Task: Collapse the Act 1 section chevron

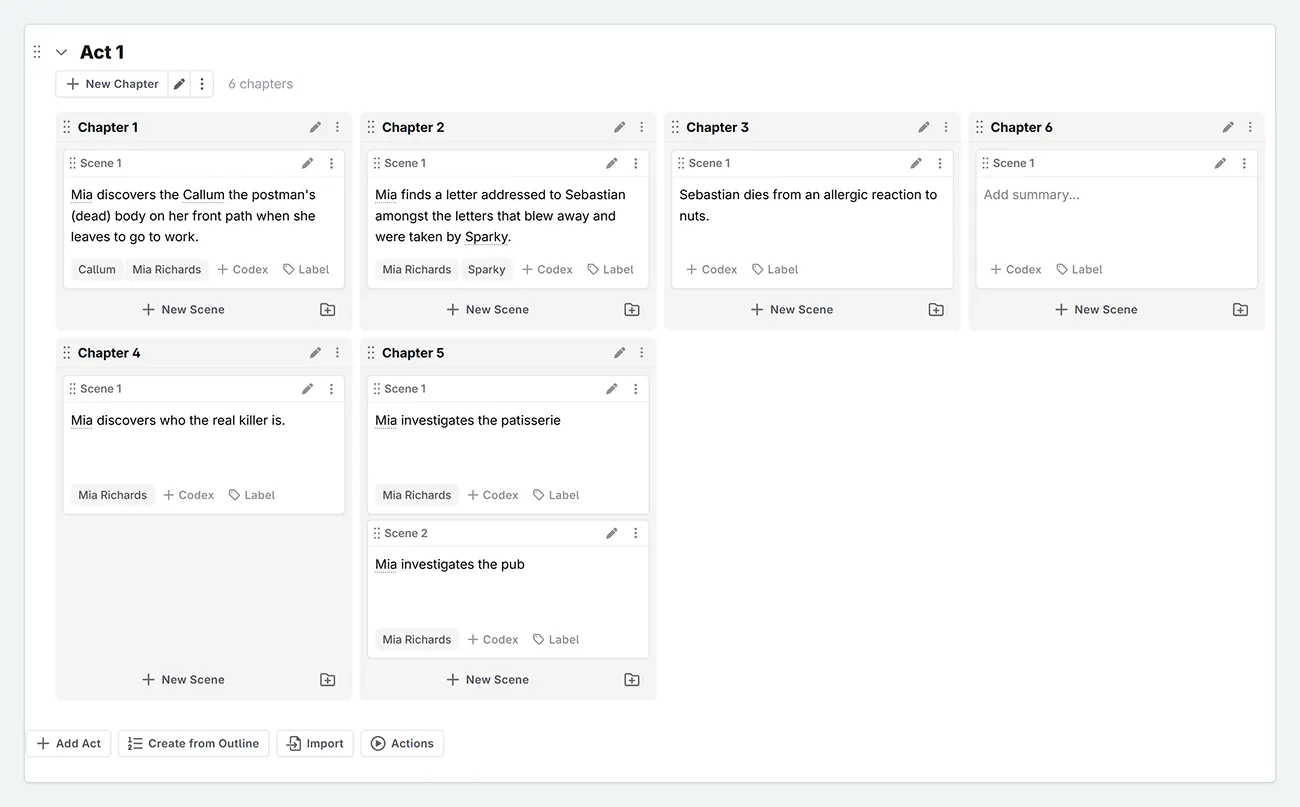Action: tap(61, 52)
